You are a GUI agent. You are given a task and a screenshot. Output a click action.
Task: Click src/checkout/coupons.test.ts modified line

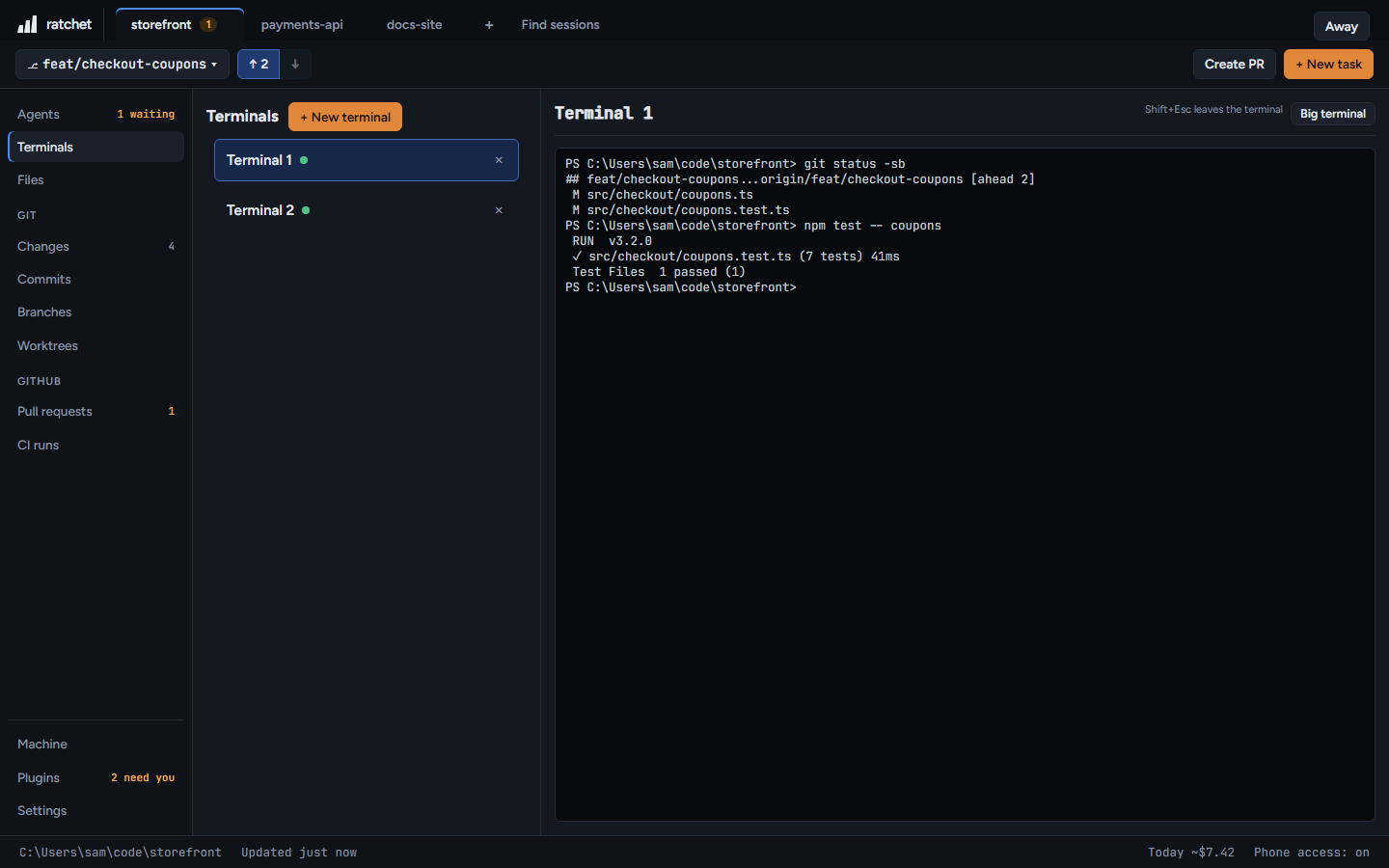tap(681, 210)
